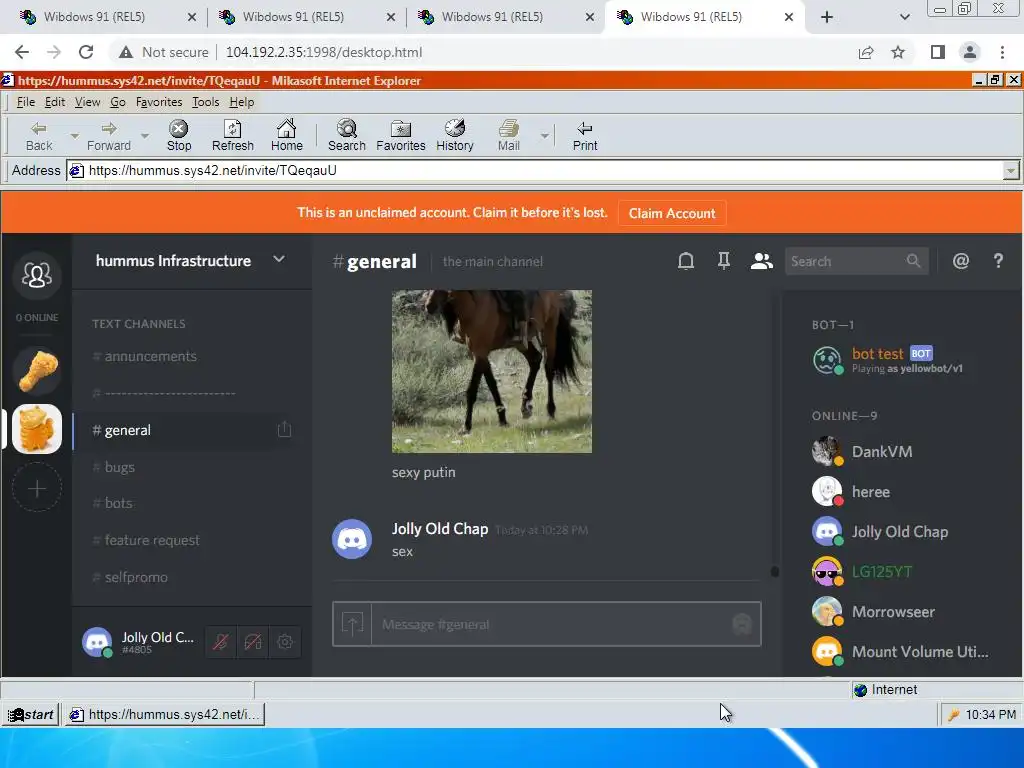Open the help question mark icon

click(x=998, y=261)
